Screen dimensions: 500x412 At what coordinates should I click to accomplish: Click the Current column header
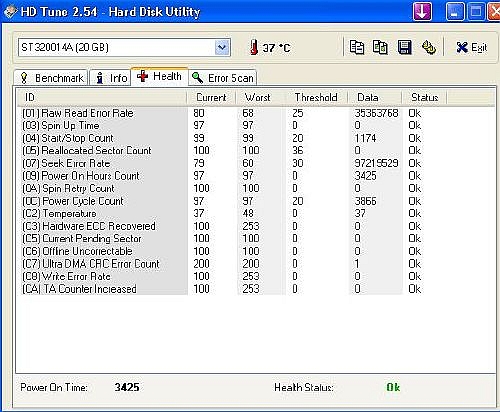tap(211, 97)
